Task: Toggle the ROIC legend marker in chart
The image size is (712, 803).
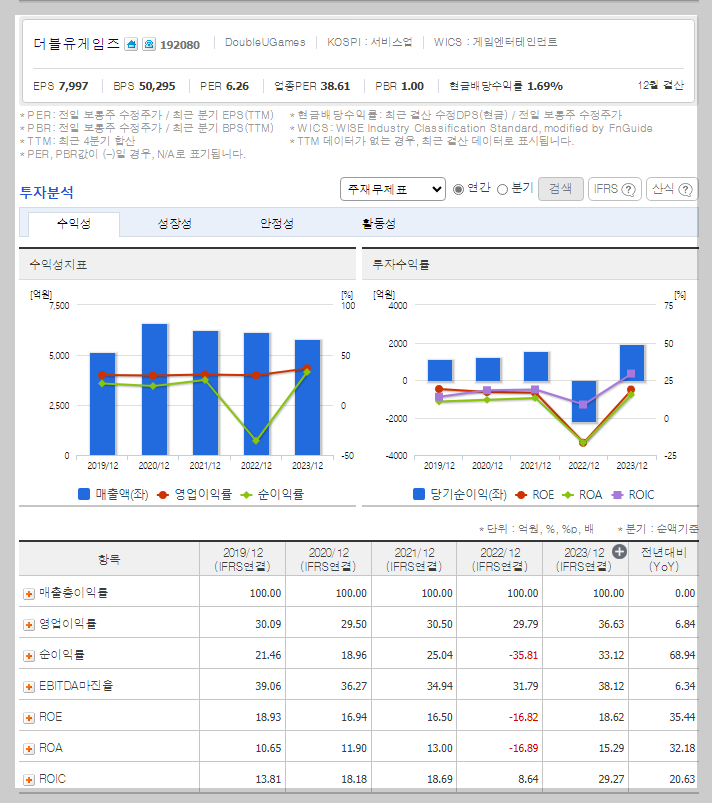Action: [618, 495]
